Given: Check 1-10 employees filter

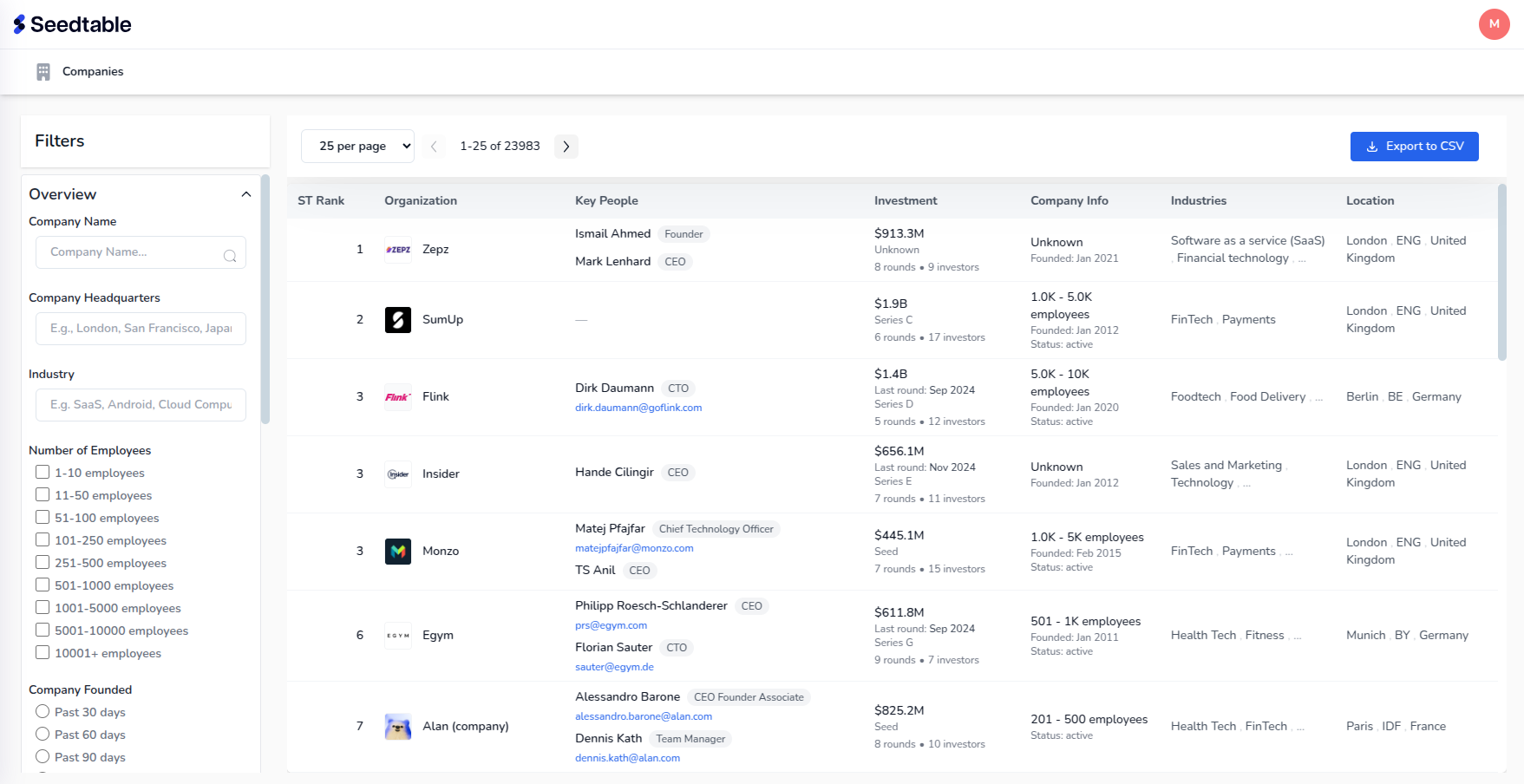Looking at the screenshot, I should click(x=43, y=473).
